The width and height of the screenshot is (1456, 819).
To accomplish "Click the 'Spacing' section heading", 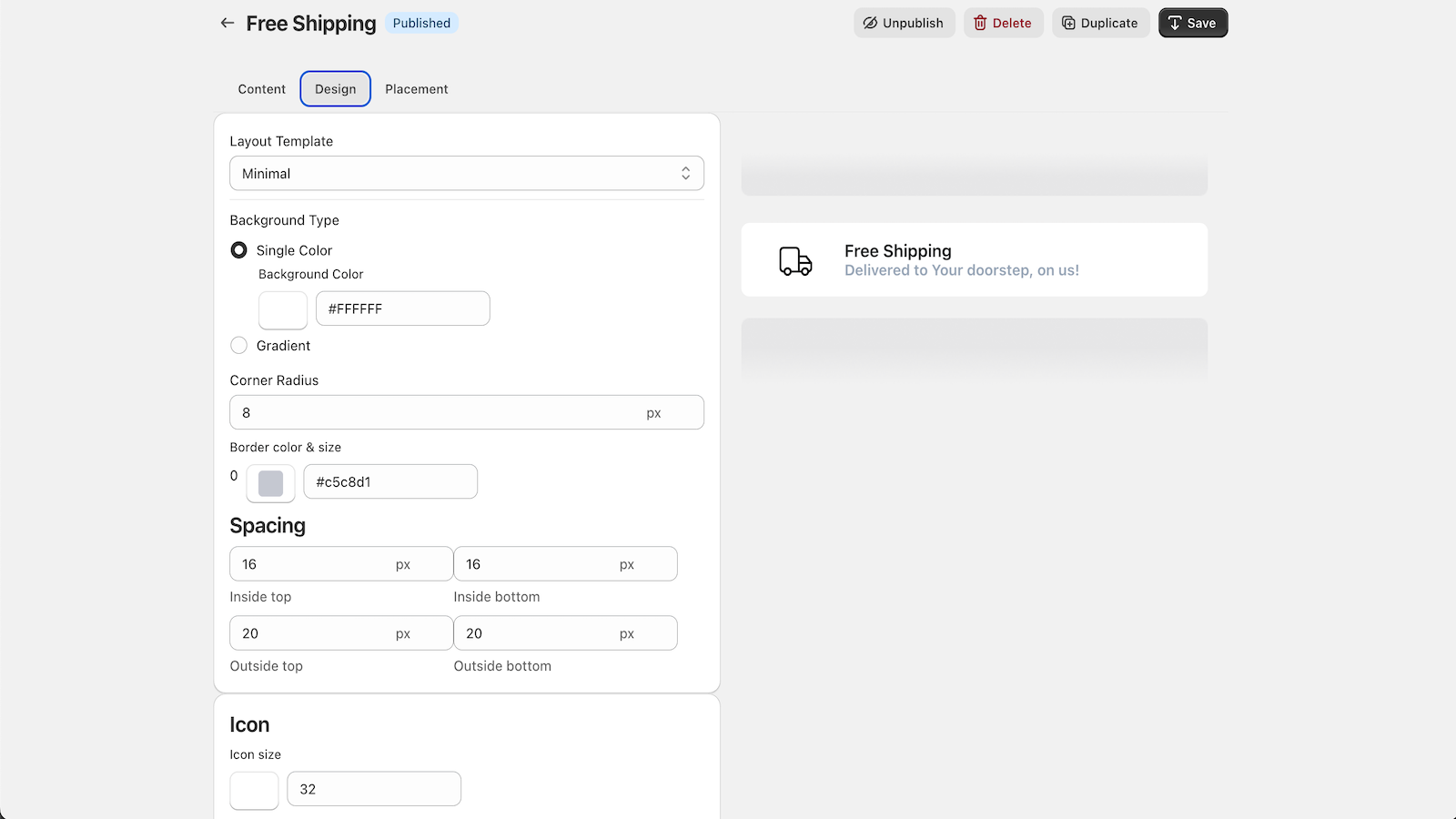I will click(268, 526).
